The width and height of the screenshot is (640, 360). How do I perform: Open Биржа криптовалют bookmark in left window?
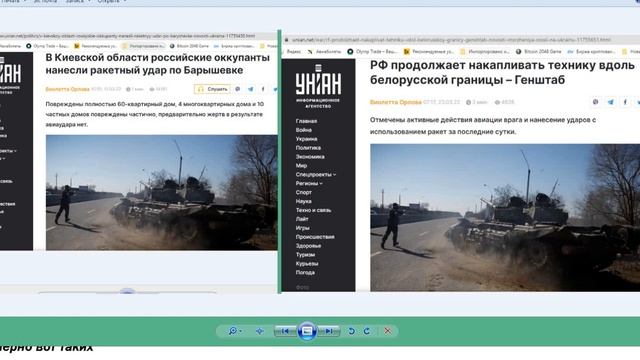[234, 46]
